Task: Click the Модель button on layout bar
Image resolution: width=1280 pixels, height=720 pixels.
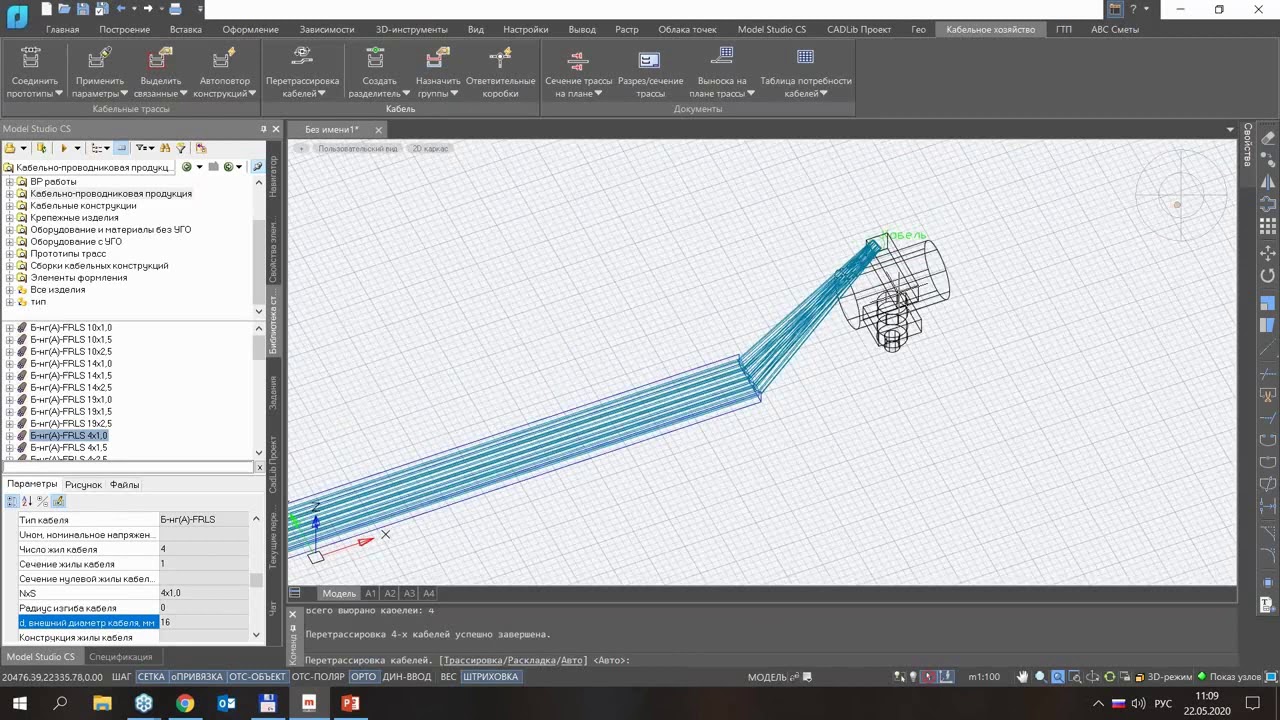Action: click(339, 593)
